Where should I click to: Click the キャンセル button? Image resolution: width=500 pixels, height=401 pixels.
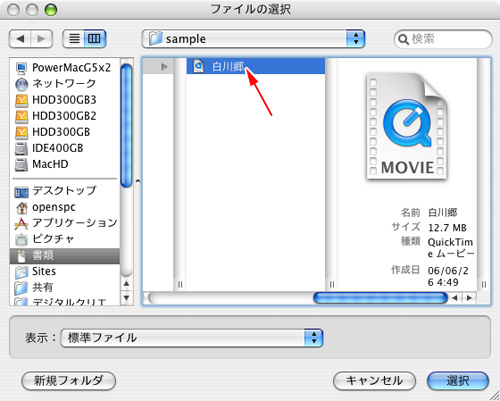pyautogui.click(x=374, y=381)
